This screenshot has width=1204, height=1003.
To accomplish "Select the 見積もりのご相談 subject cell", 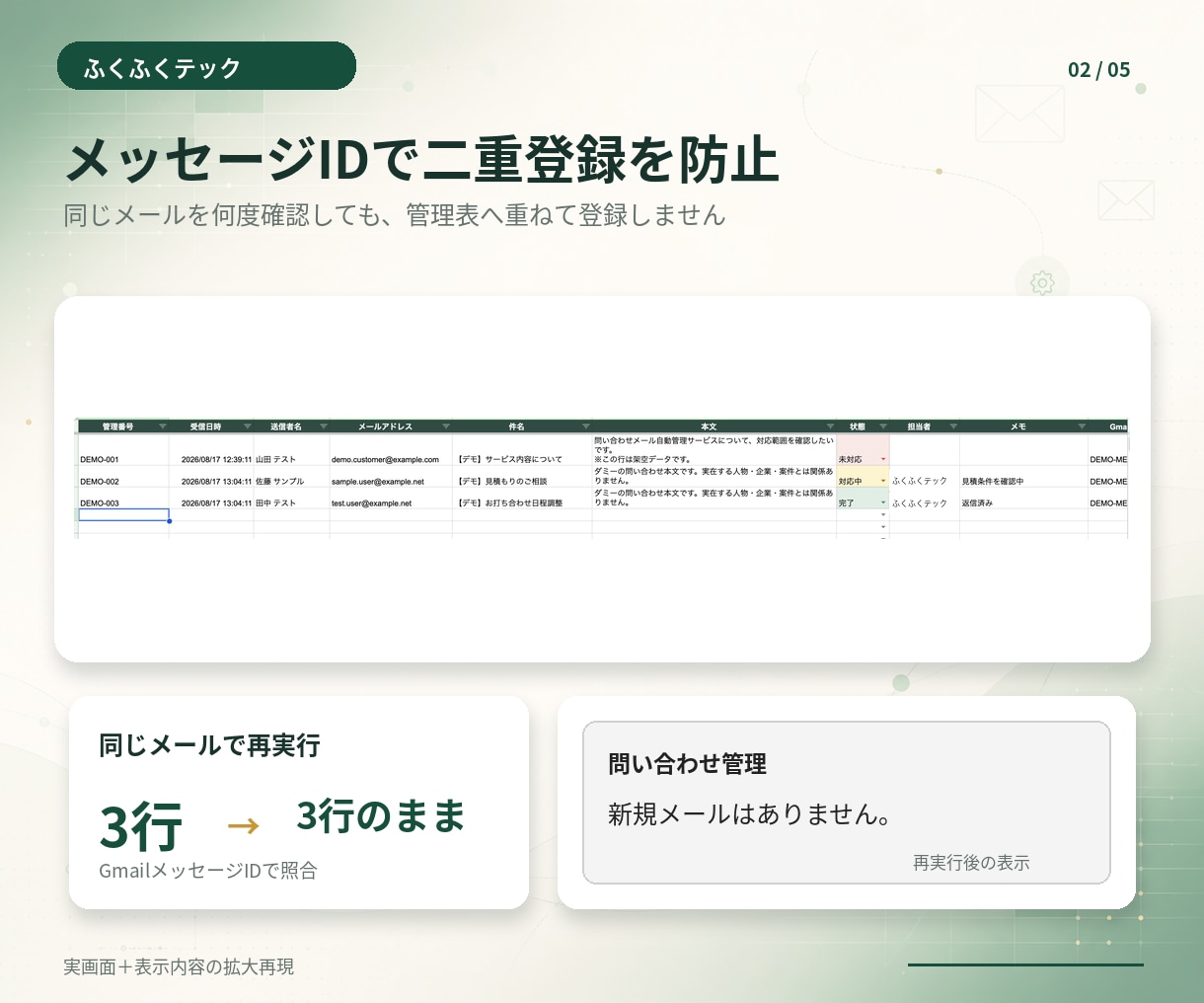I will (x=522, y=477).
